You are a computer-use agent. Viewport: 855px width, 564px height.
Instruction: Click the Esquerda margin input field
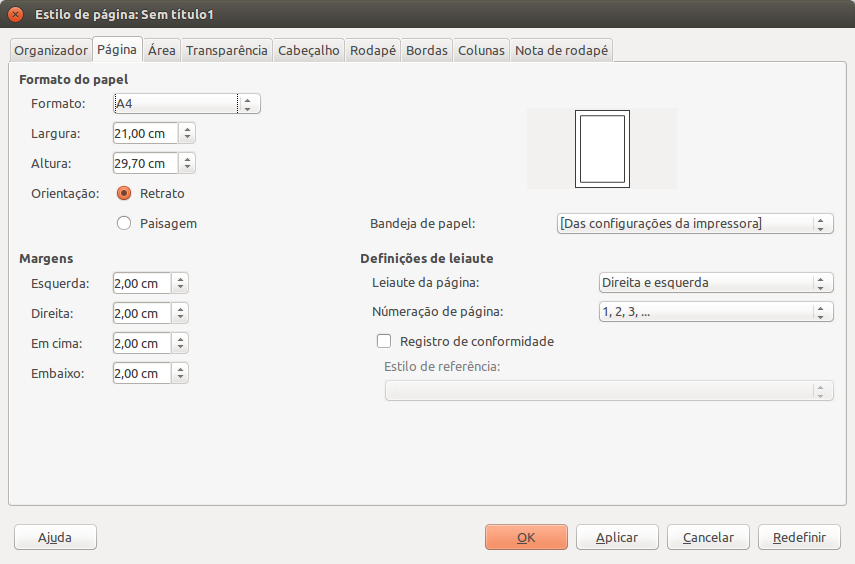pos(142,283)
